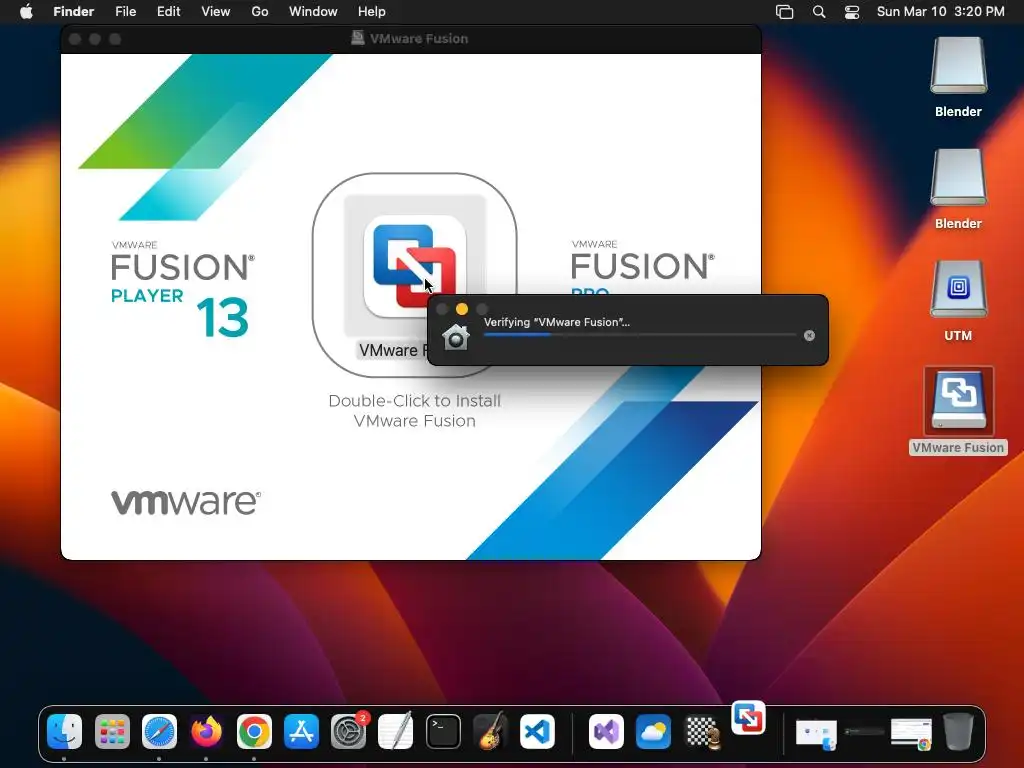1024x768 pixels.
Task: Open the dark minimized window thumbnail in Dock
Action: [864, 731]
